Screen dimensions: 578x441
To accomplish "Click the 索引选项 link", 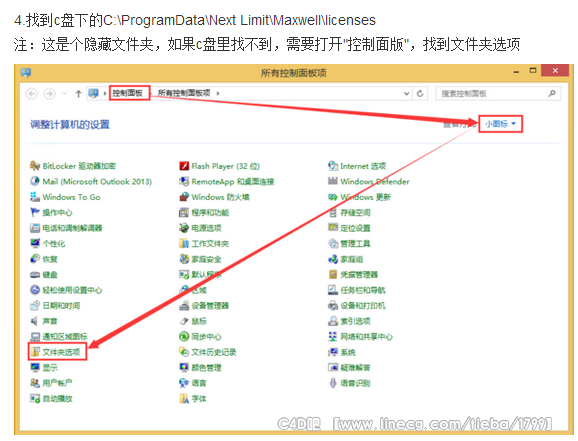I will coord(355,321).
